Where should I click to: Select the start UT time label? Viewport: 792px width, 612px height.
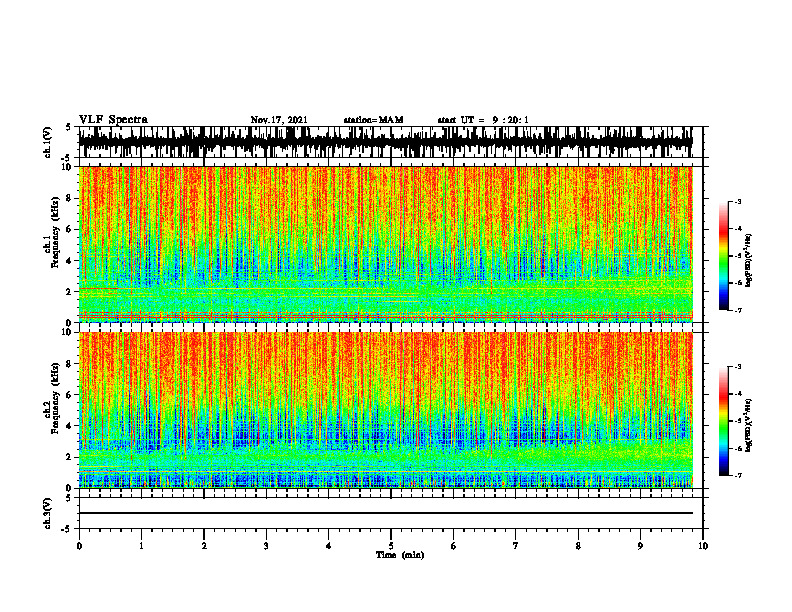[483, 120]
